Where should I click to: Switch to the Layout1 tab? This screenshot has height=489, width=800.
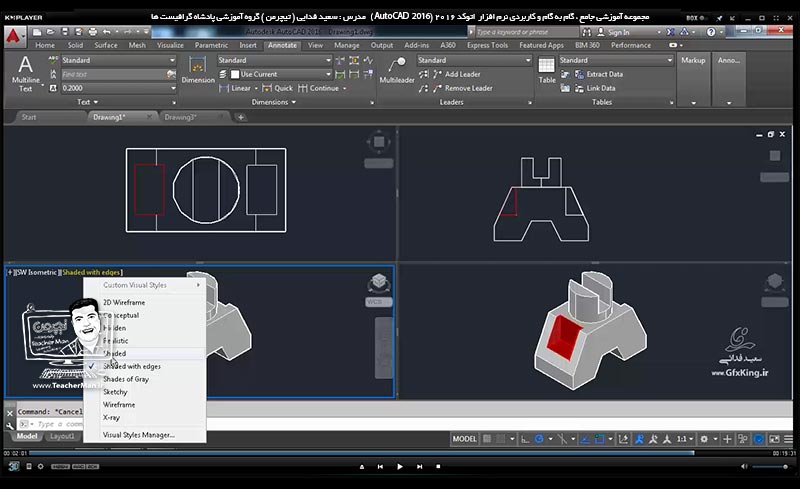62,436
